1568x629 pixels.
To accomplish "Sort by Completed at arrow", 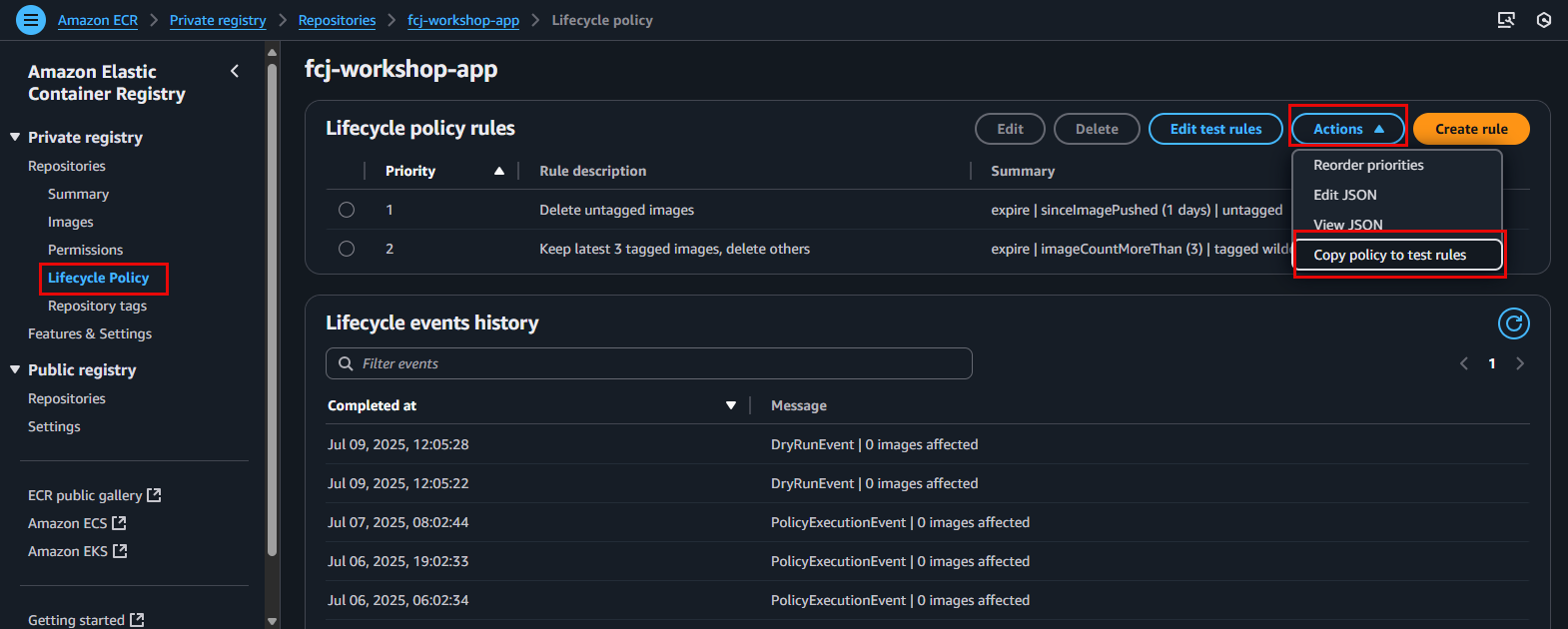I will pos(731,405).
